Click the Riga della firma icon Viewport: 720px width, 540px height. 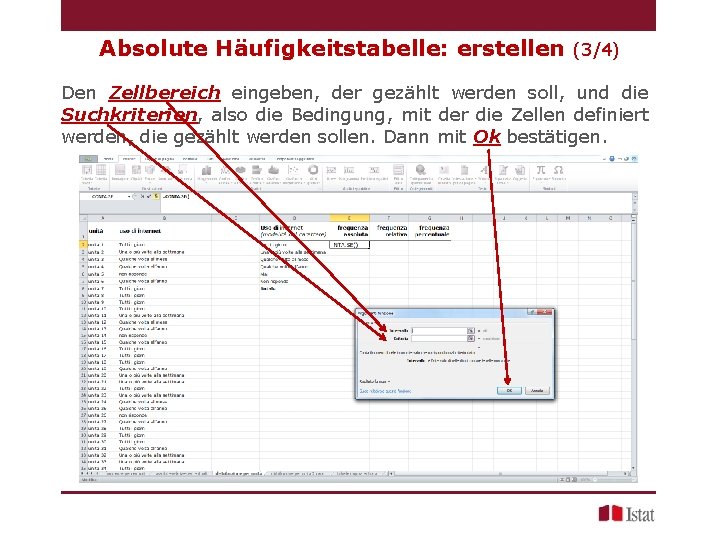click(x=503, y=170)
